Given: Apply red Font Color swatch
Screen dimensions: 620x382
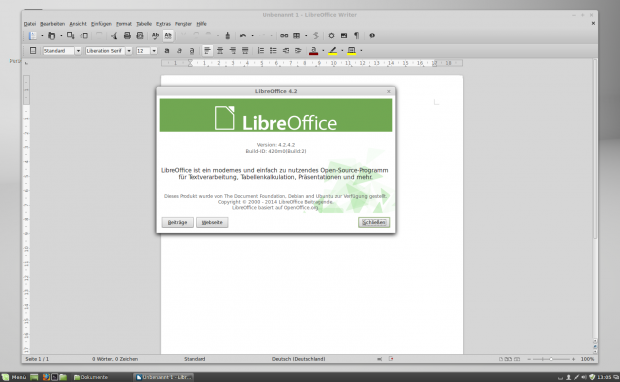Looking at the screenshot, I should 314,51.
